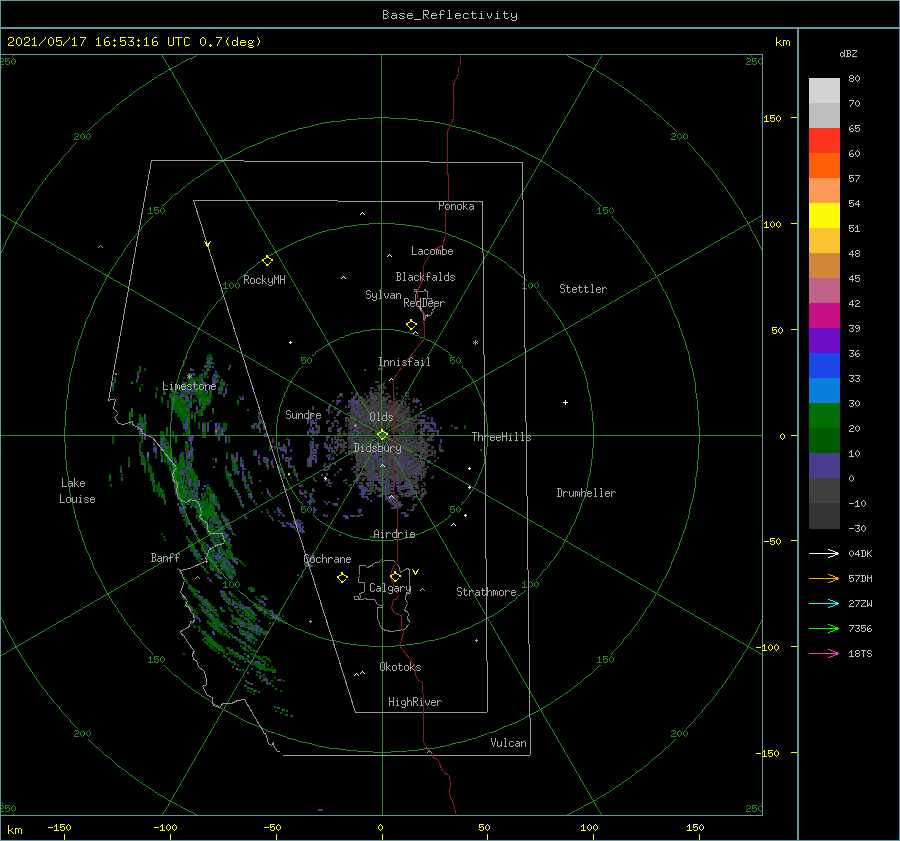The height and width of the screenshot is (841, 900).
Task: Click the Calgary city label
Action: (x=390, y=588)
